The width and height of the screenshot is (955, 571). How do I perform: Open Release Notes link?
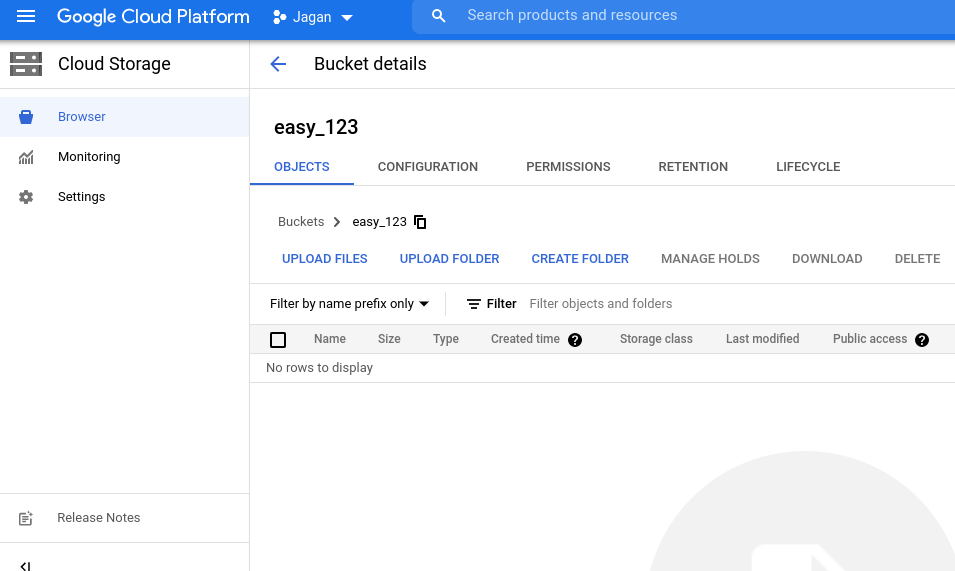(99, 518)
